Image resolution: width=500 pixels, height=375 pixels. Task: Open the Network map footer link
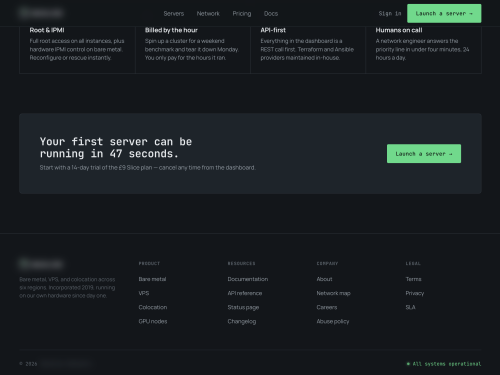[333, 293]
